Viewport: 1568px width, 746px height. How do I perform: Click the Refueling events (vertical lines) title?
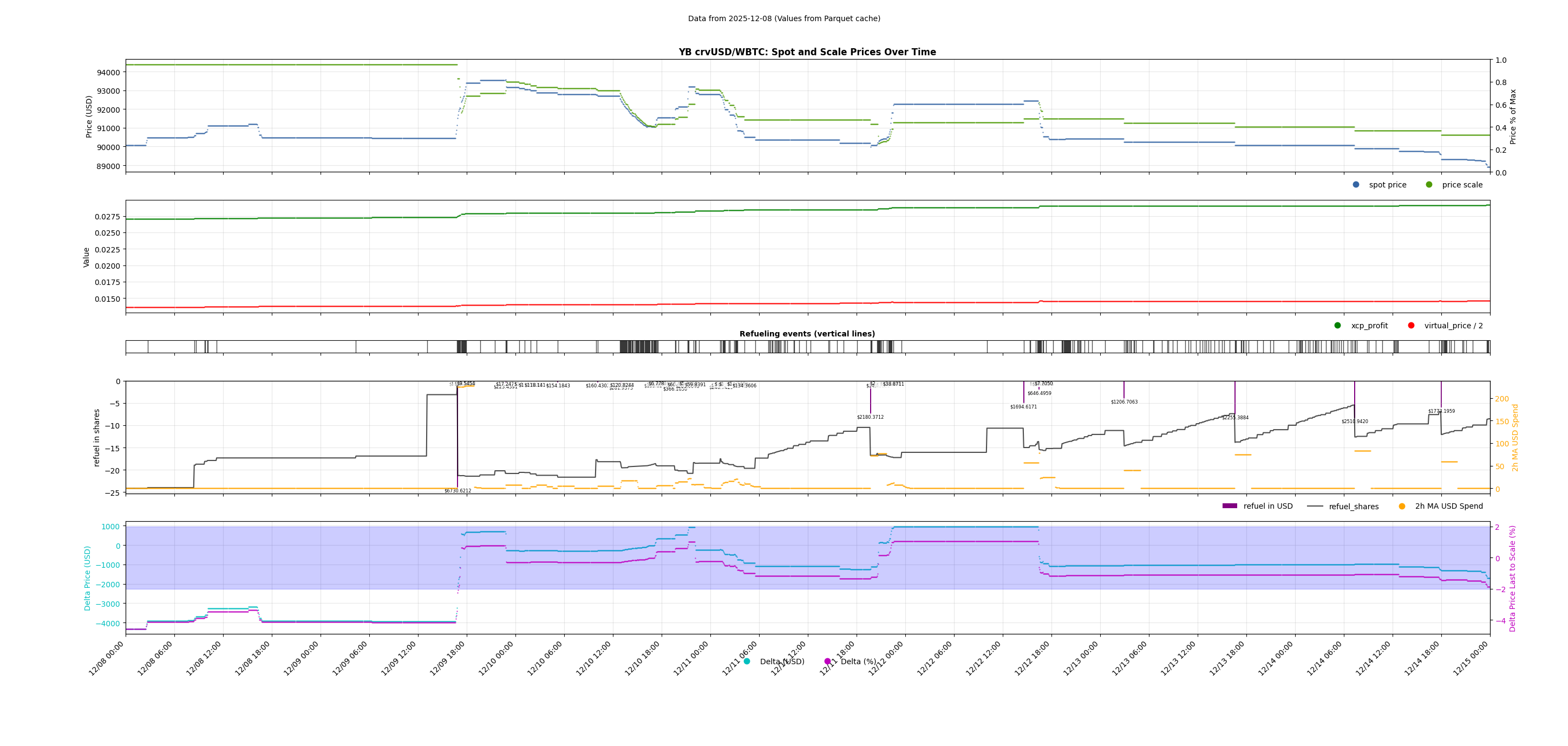807,334
